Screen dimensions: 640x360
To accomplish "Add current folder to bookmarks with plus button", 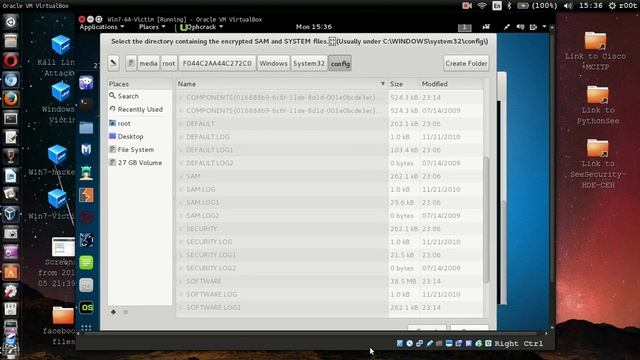I will [113, 312].
